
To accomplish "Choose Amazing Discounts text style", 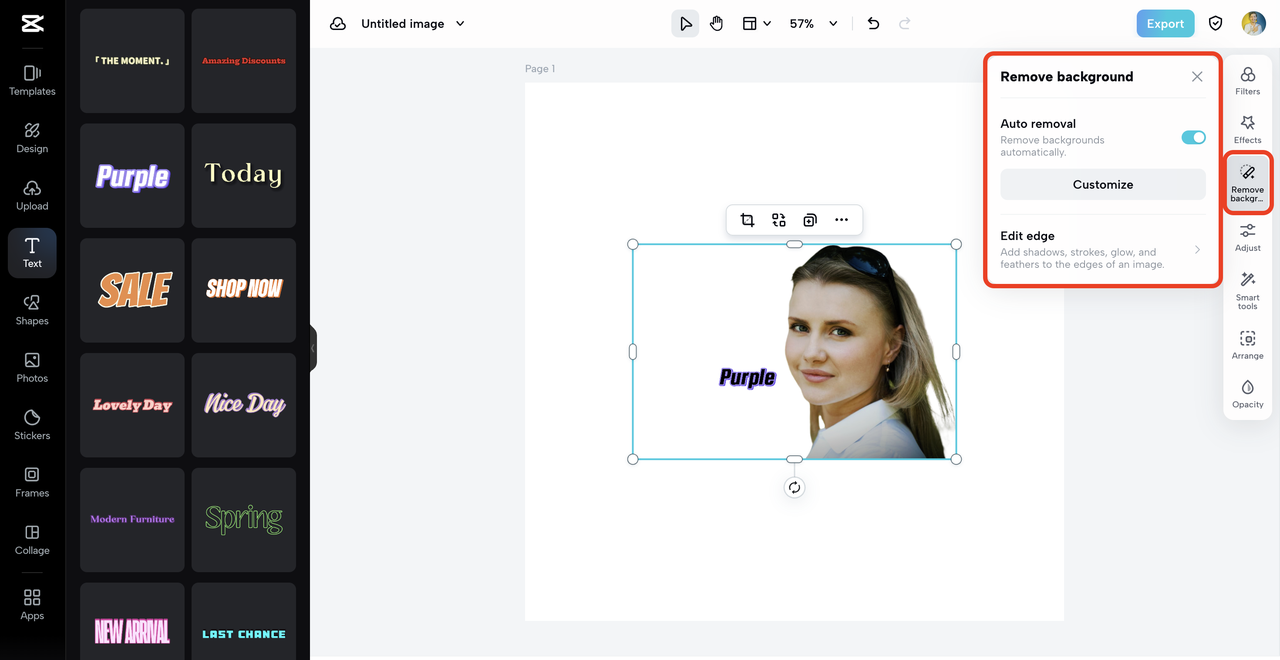I will (x=244, y=61).
